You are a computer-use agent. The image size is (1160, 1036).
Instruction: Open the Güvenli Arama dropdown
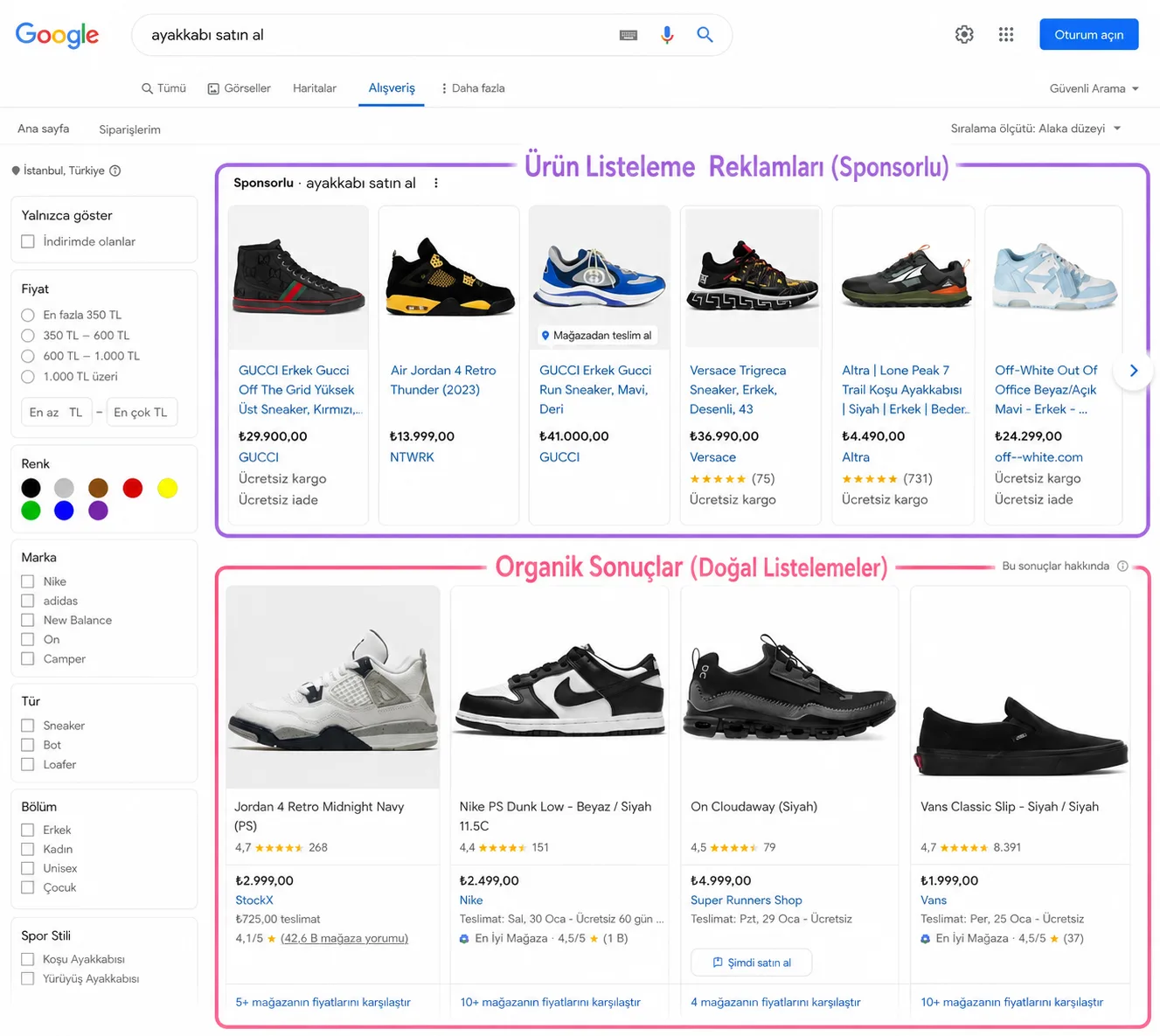tap(1094, 88)
